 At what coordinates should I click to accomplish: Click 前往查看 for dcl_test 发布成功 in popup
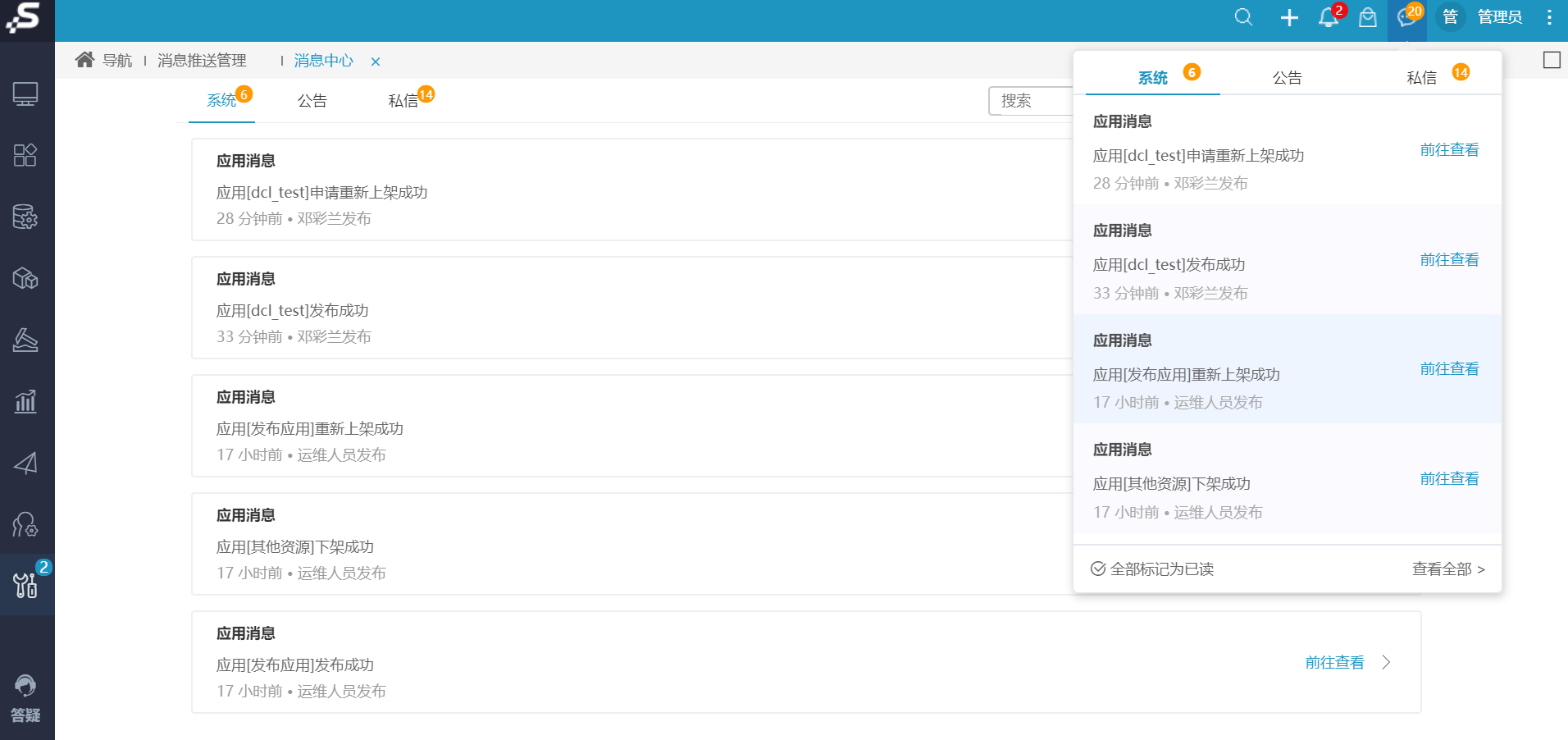click(1449, 260)
